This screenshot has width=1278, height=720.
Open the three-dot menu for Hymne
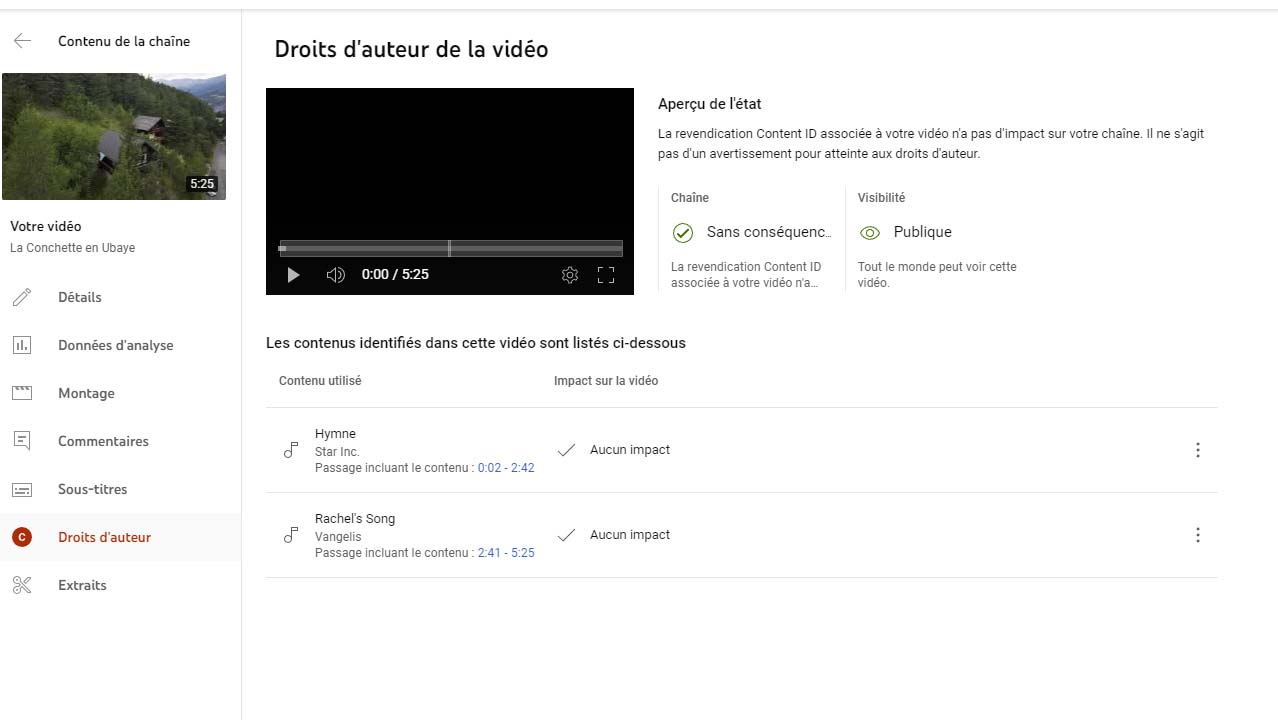1198,450
